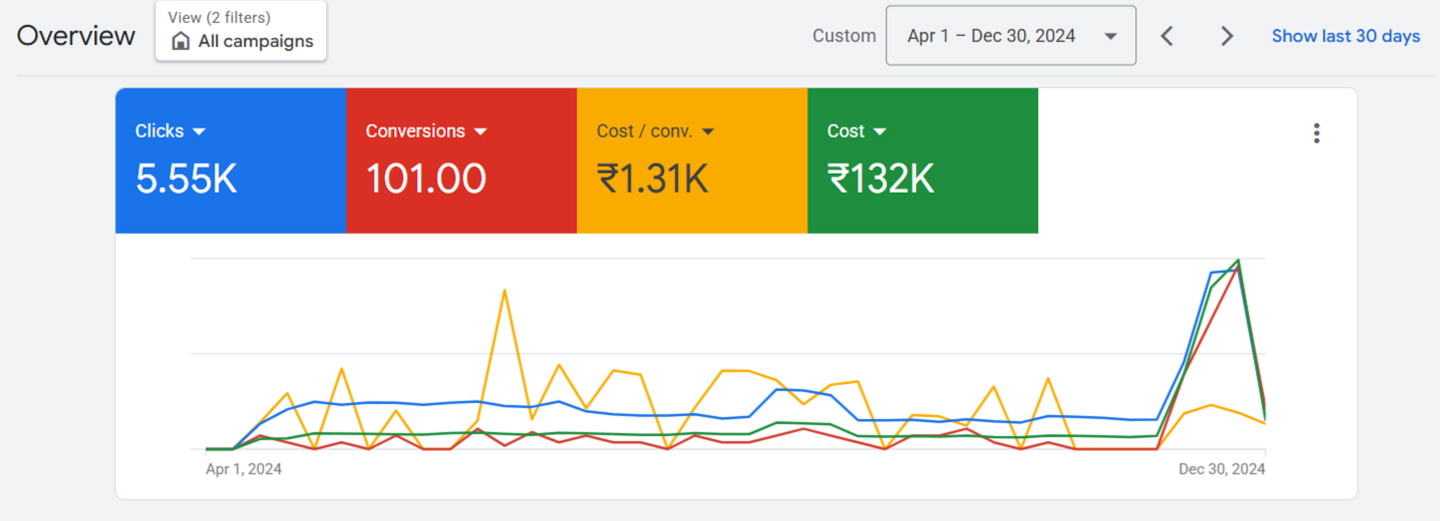Click the Overview page heading
The image size is (1440, 521).
point(76,36)
